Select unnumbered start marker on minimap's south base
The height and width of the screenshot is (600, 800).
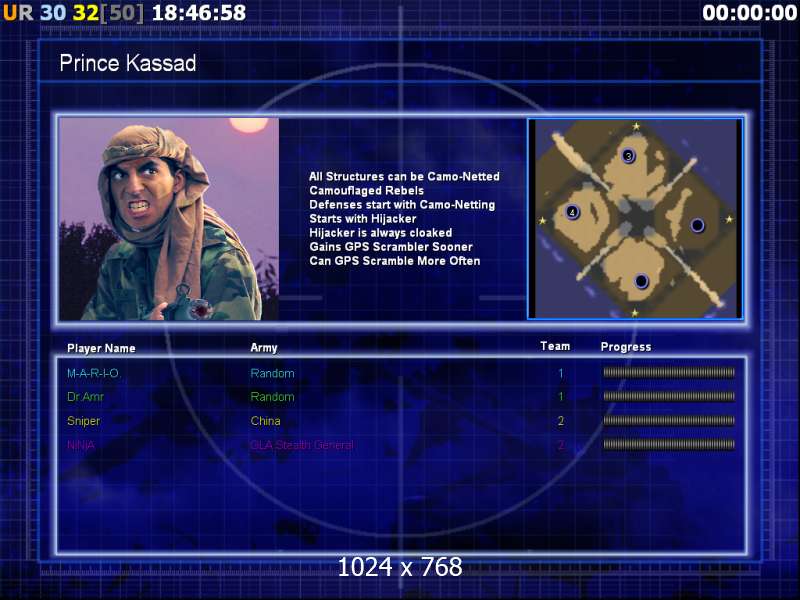click(641, 281)
